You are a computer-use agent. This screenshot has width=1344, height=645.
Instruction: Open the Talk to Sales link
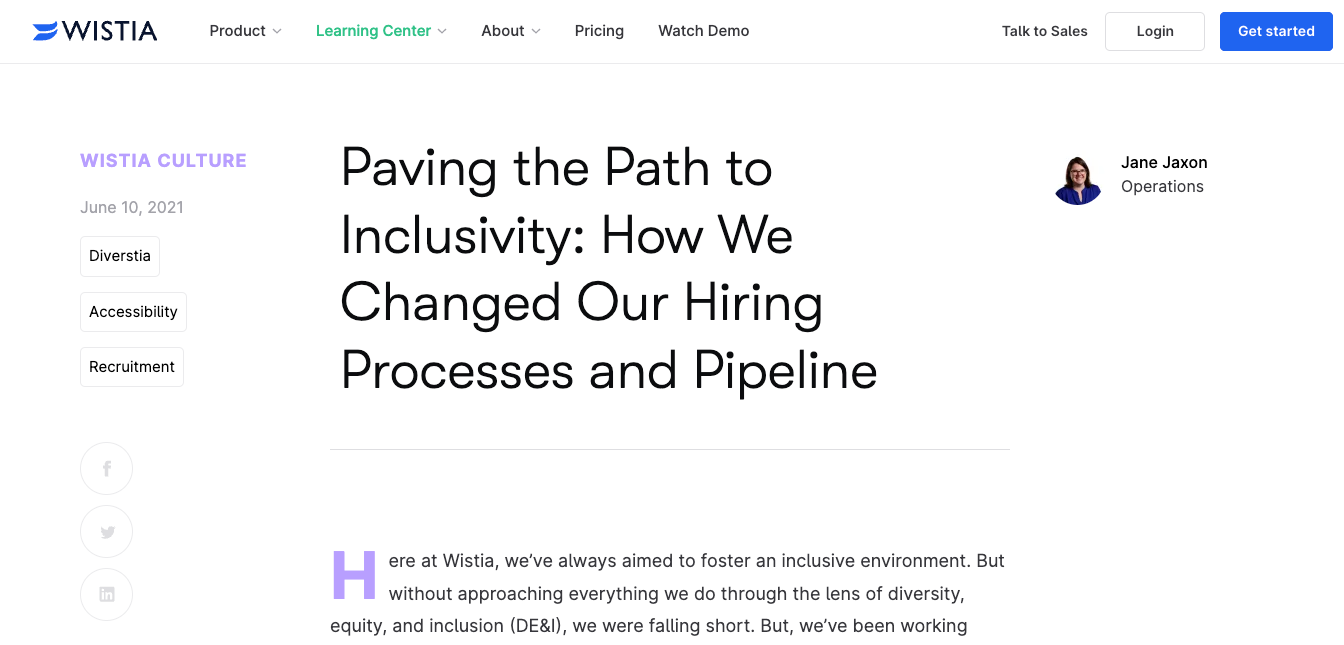1044,31
